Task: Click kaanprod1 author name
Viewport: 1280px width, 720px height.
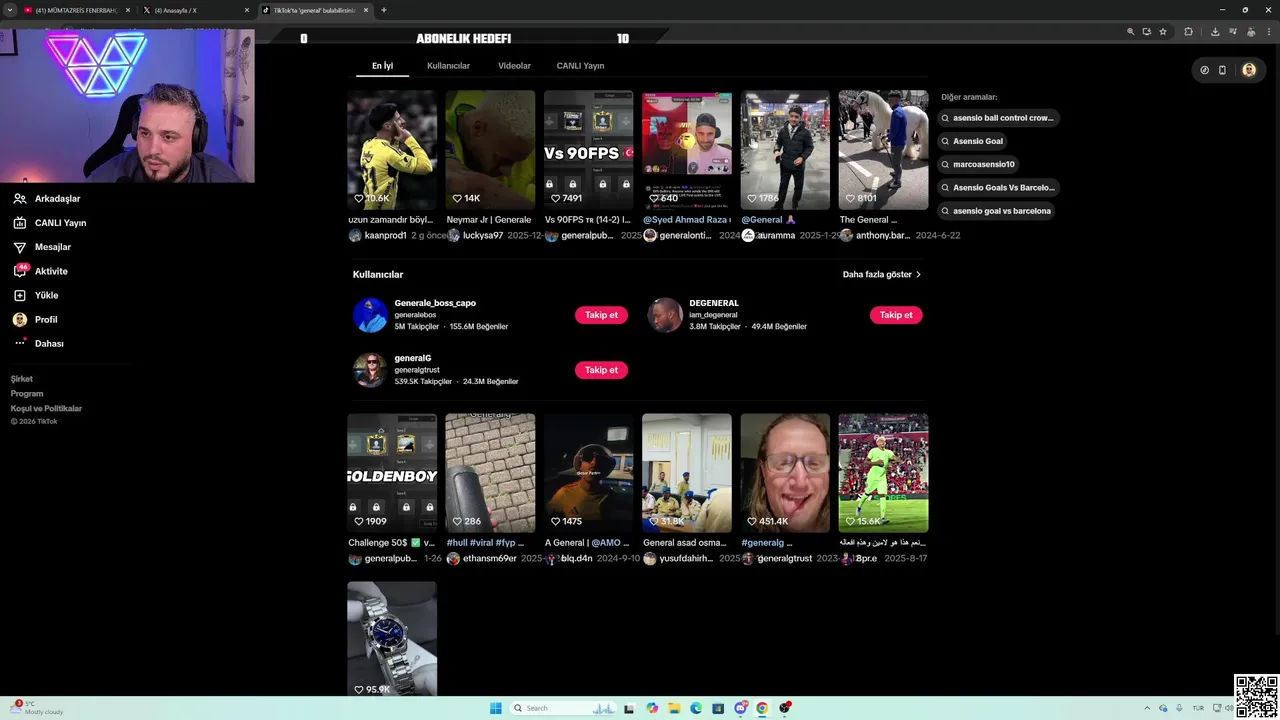Action: click(386, 236)
